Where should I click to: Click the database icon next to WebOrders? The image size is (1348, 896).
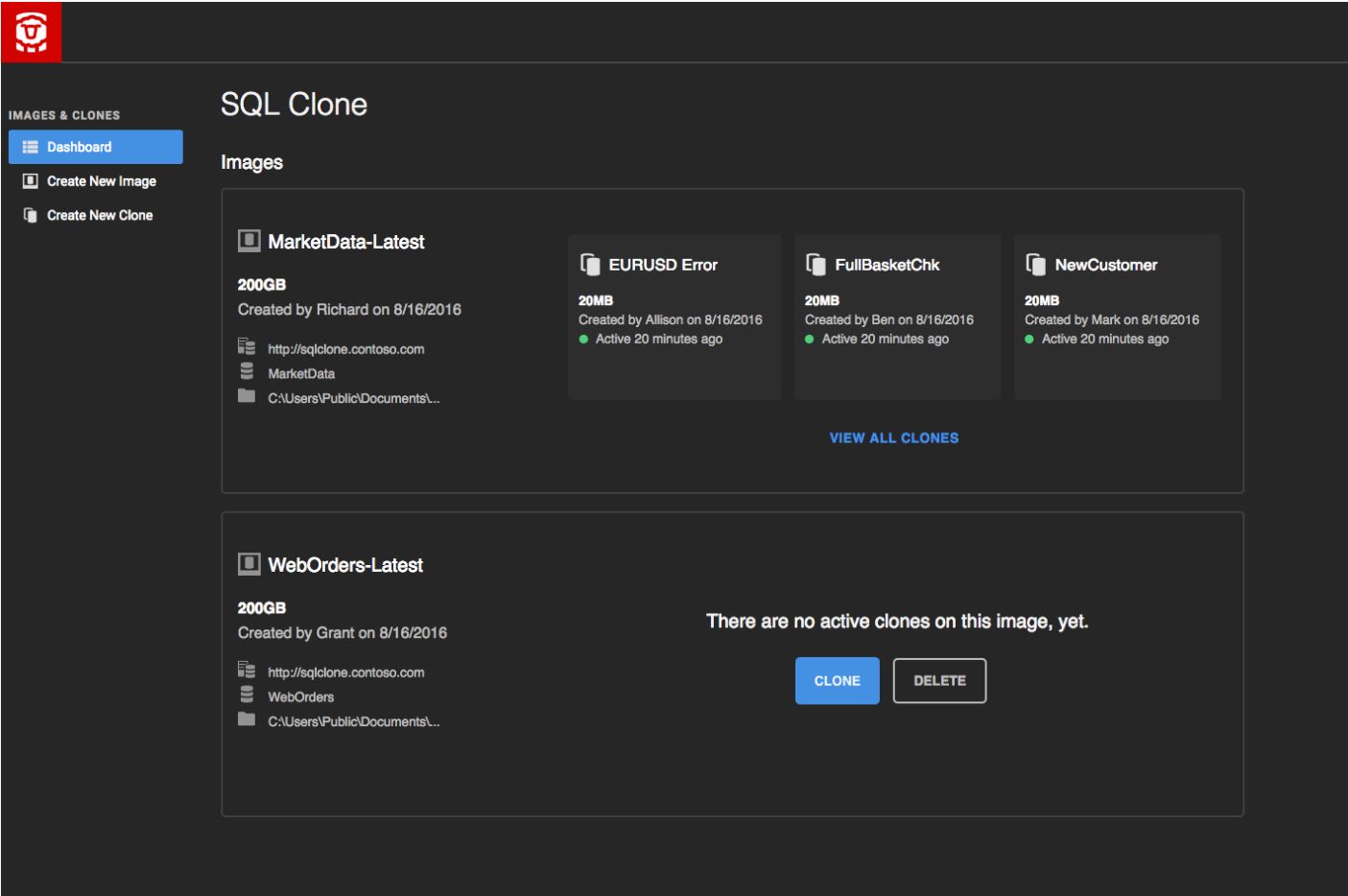pos(247,695)
